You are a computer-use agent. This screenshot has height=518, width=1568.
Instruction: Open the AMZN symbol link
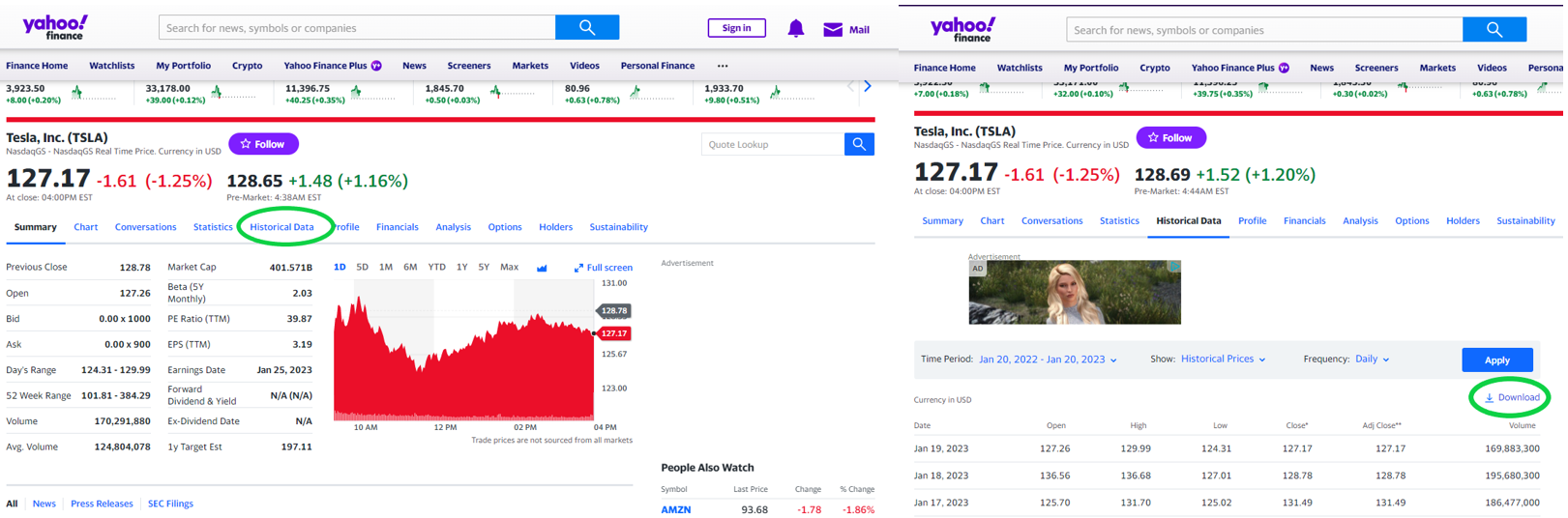coord(675,509)
